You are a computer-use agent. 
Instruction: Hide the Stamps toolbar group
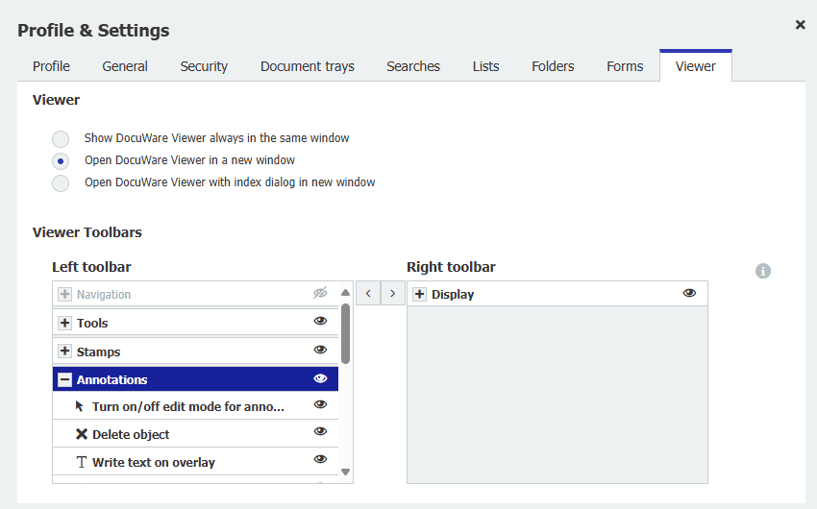320,351
